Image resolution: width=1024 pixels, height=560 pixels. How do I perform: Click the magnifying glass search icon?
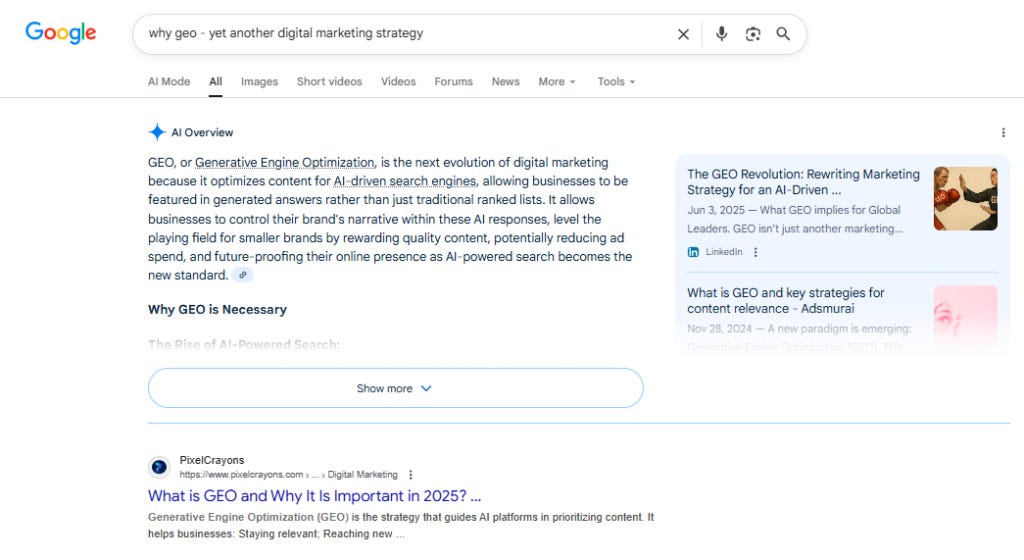pos(782,34)
